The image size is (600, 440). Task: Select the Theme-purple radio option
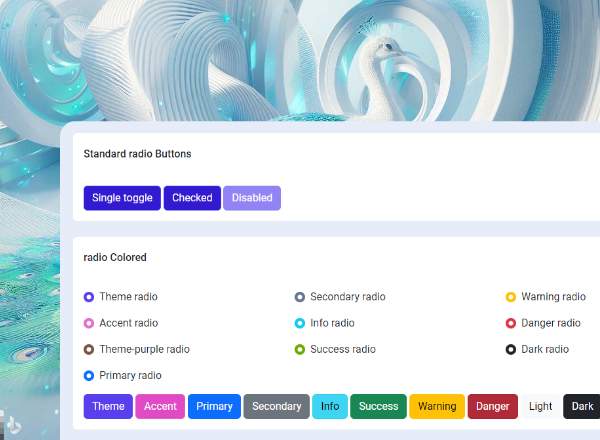click(89, 349)
